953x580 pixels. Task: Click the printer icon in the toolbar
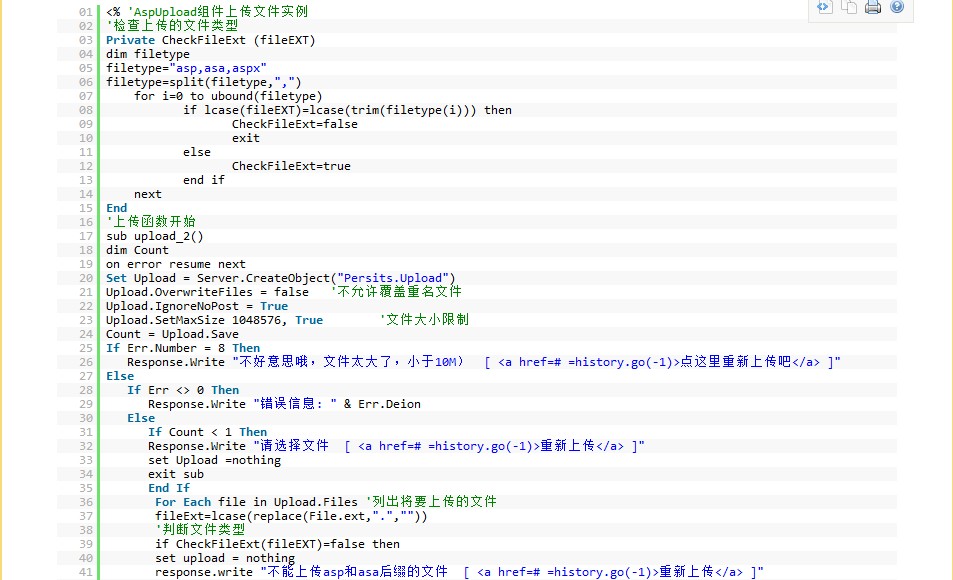872,8
